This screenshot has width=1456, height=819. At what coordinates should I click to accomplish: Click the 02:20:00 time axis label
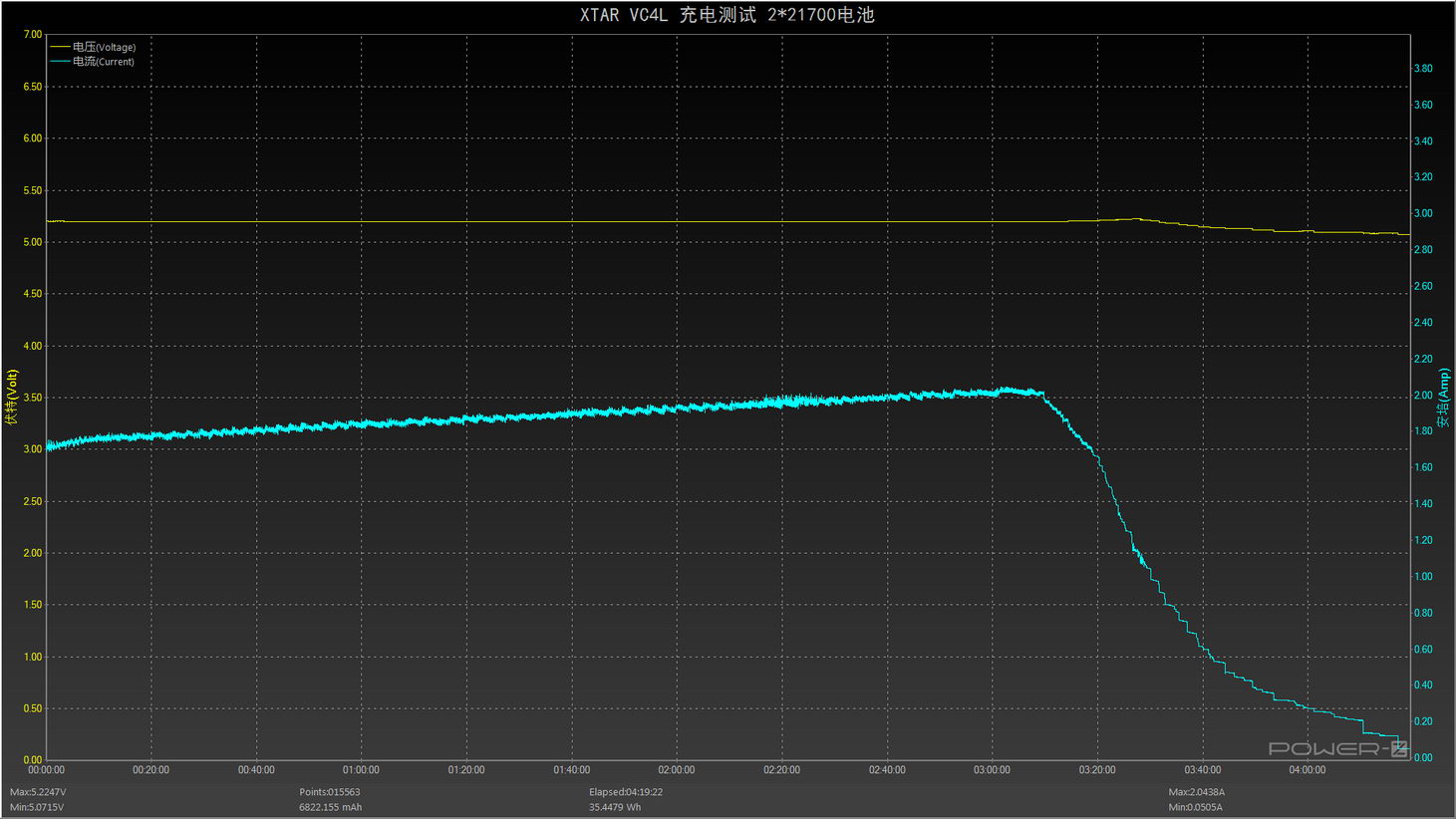pos(781,770)
